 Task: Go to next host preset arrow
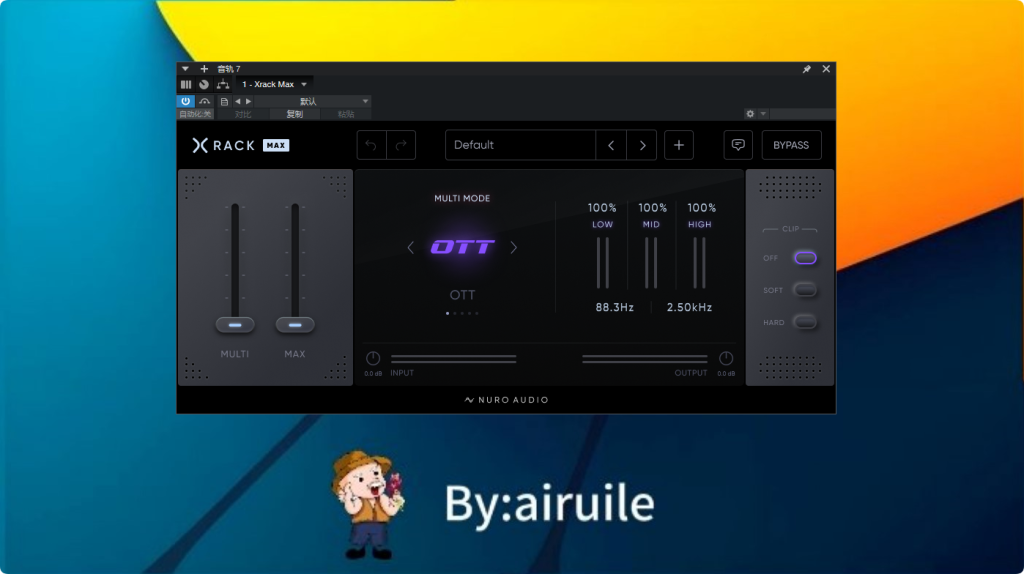[248, 101]
